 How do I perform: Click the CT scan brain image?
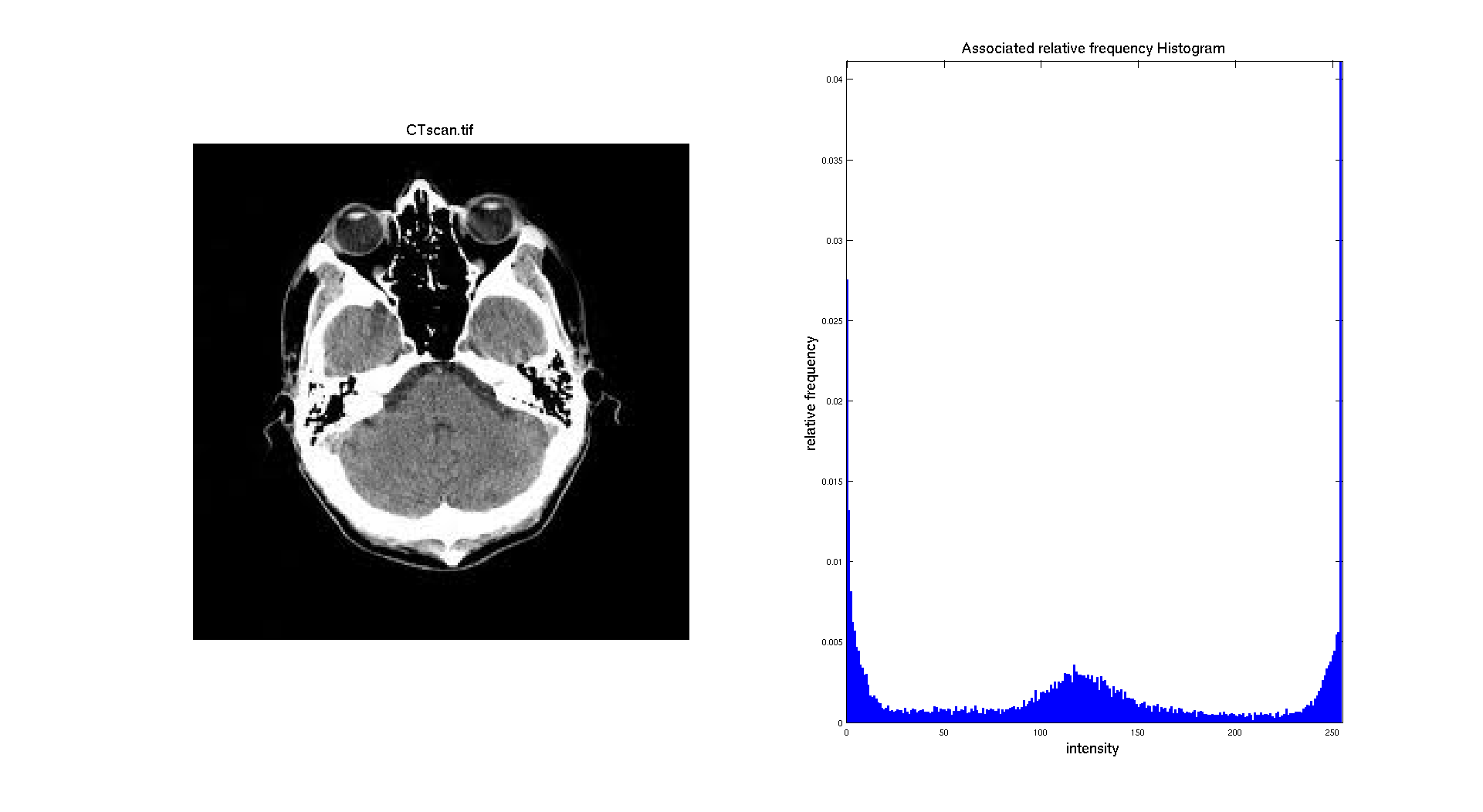pyautogui.click(x=441, y=391)
